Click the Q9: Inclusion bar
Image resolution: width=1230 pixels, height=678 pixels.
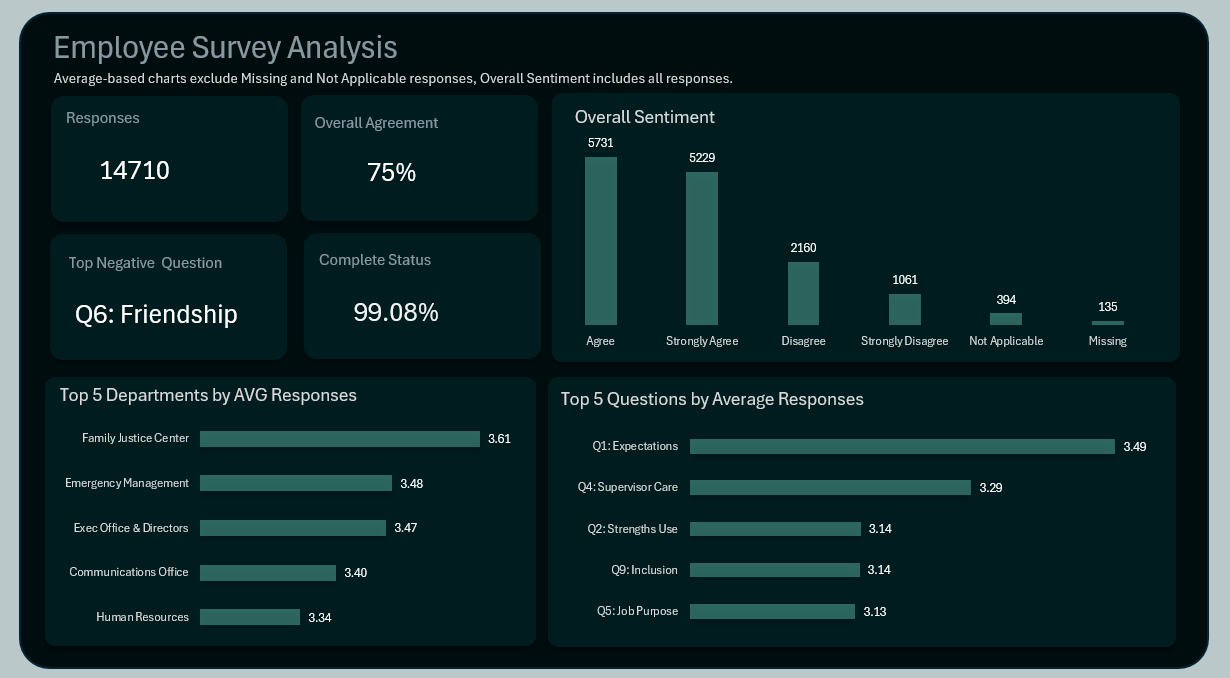[x=775, y=570]
